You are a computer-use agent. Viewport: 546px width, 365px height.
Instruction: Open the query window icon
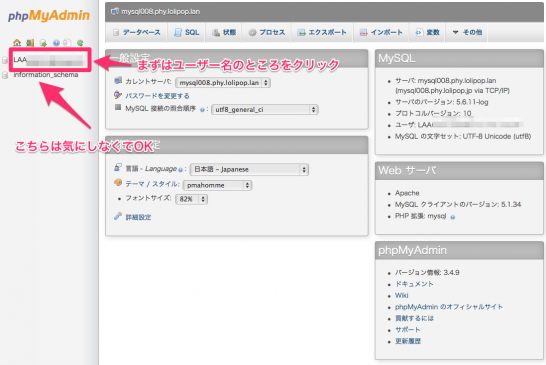(x=43, y=43)
